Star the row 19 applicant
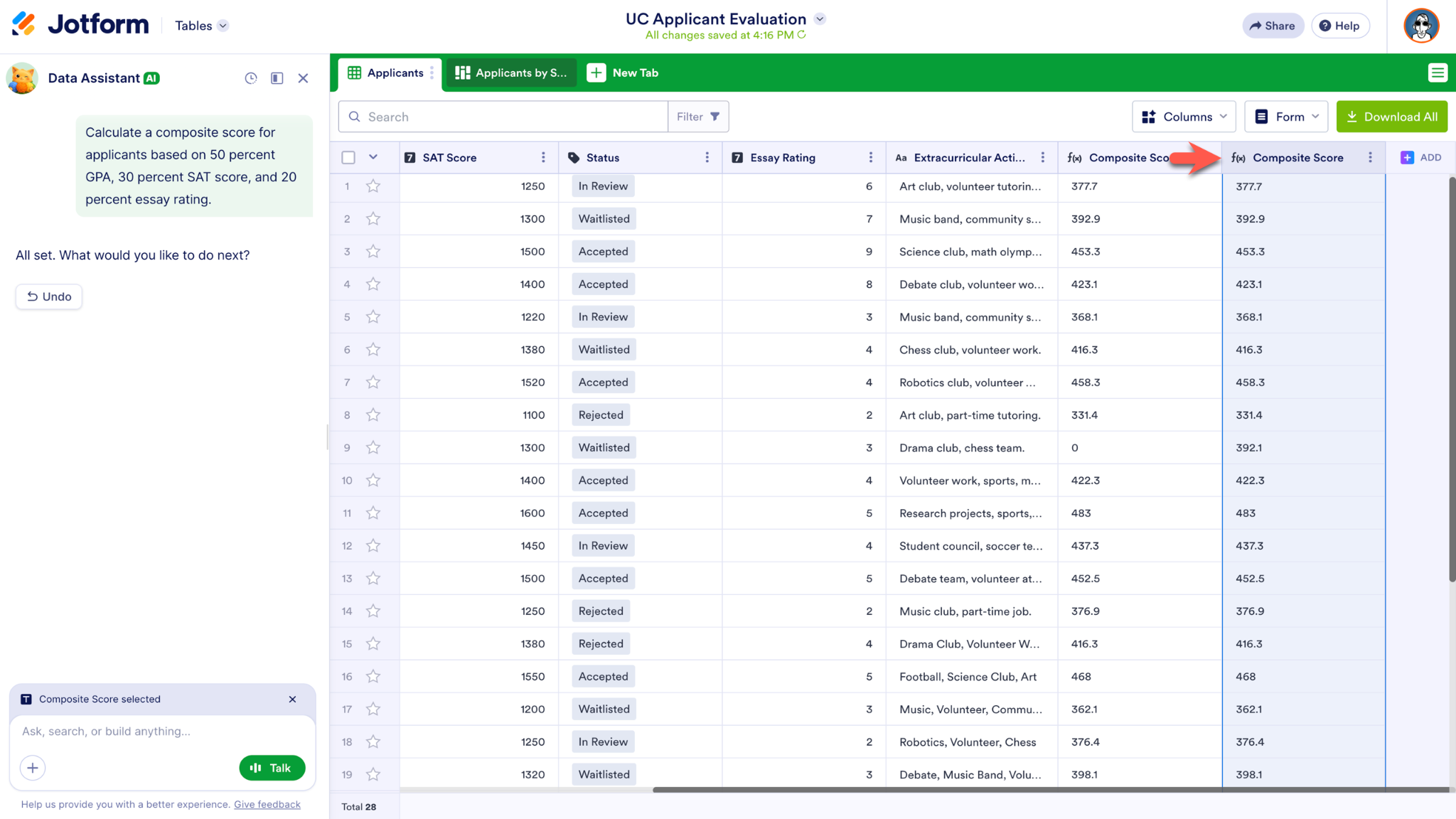This screenshot has height=819, width=1456. 373,775
